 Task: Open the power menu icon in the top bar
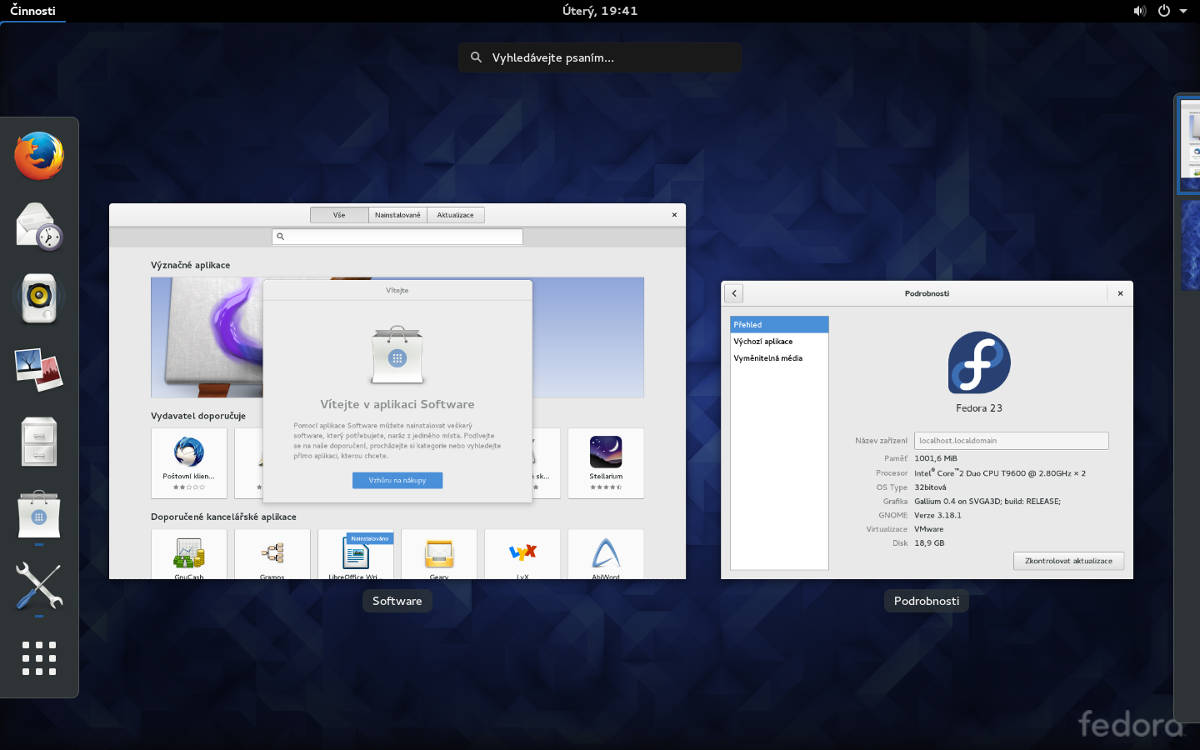[1164, 11]
